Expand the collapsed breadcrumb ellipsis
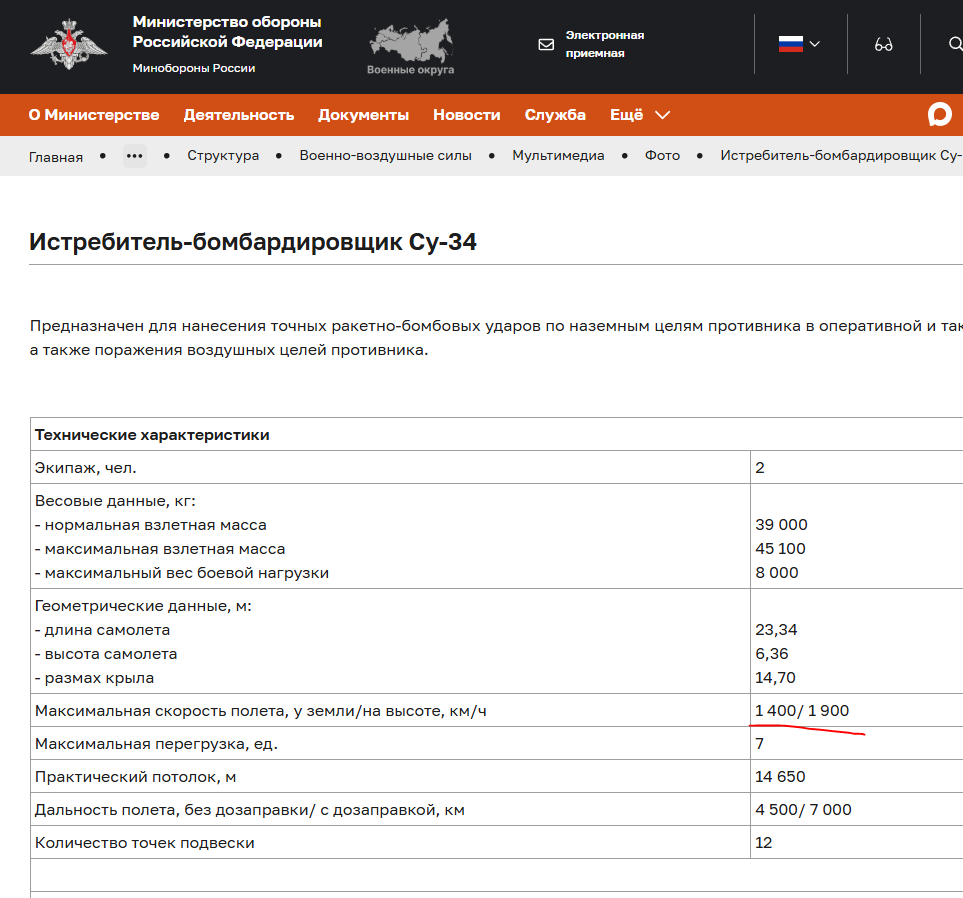 point(135,156)
